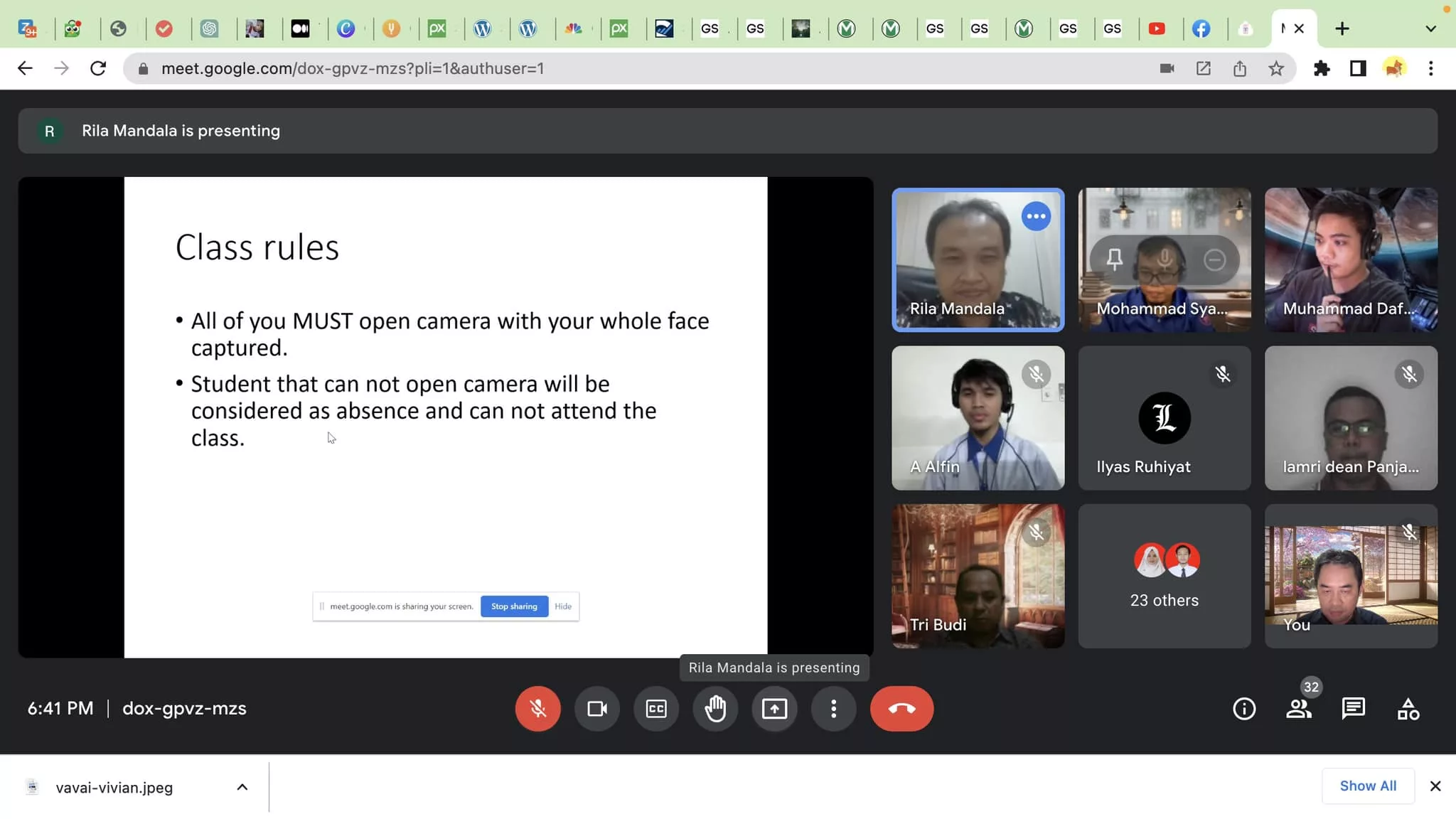Image resolution: width=1456 pixels, height=819 pixels.
Task: Turn off the camera button
Action: [596, 708]
